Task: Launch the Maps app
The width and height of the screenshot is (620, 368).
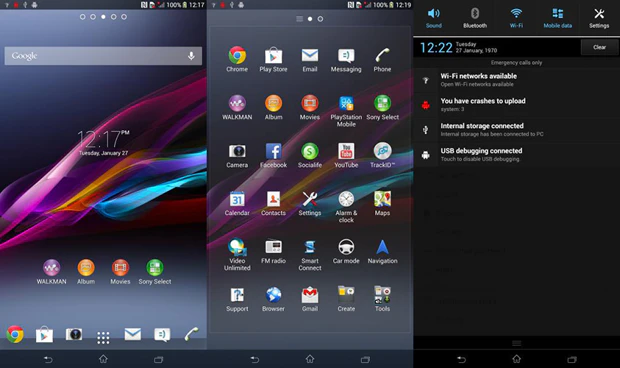Action: (382, 203)
